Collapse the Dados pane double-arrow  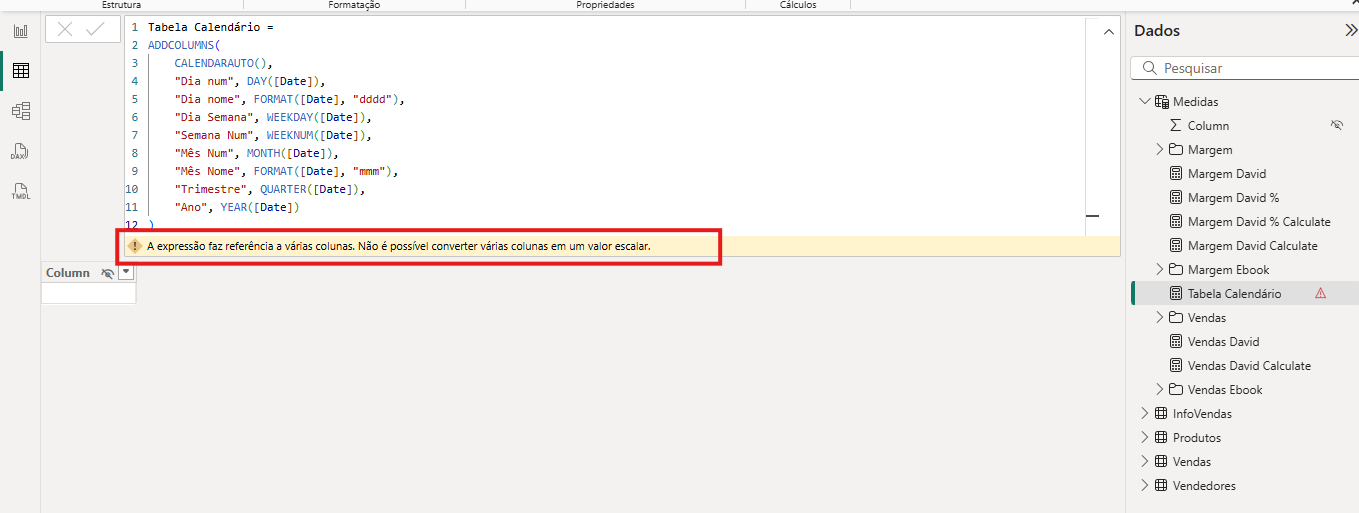point(1350,31)
